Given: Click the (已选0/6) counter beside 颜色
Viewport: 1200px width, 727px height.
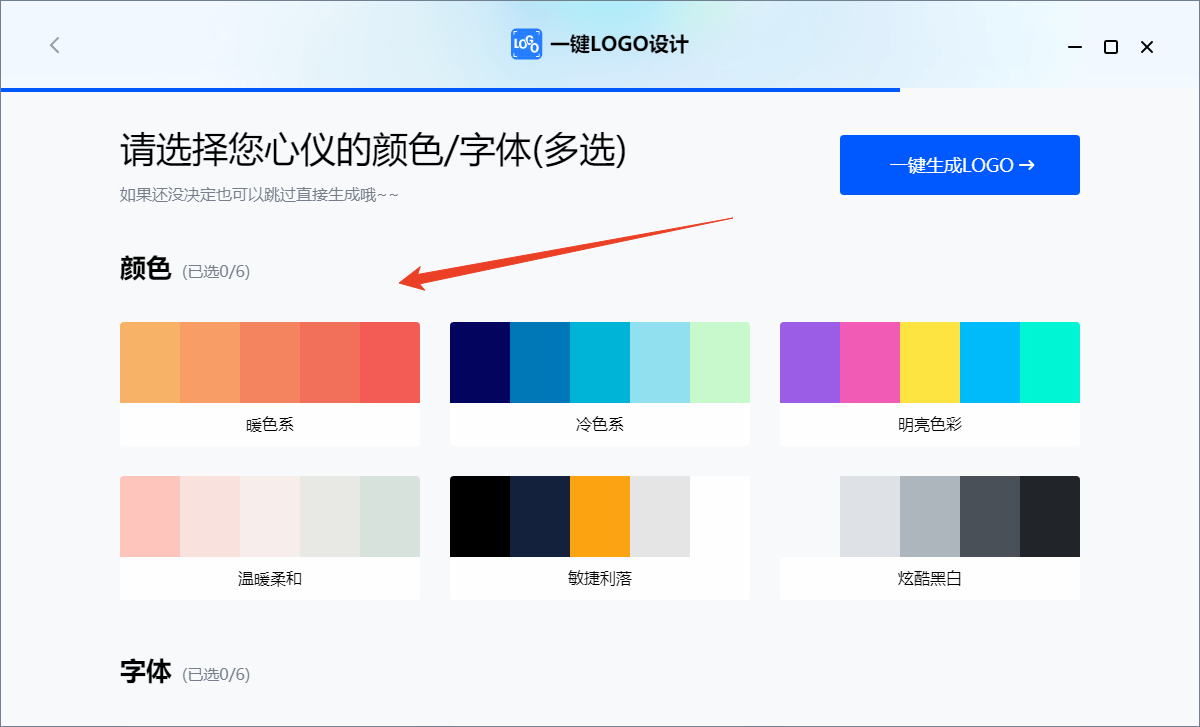Looking at the screenshot, I should pos(217,271).
